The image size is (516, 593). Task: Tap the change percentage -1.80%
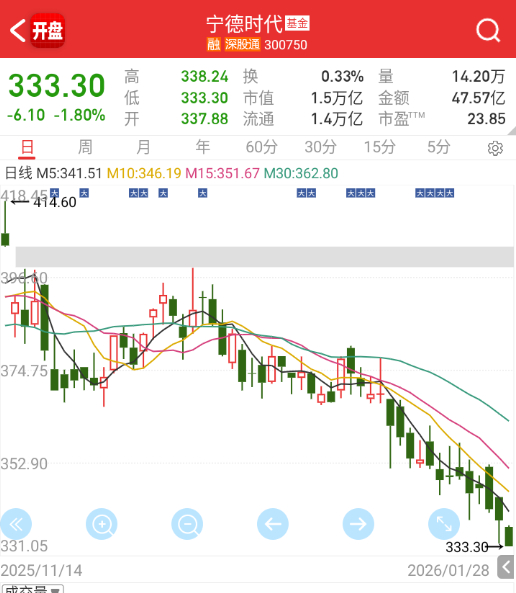(x=79, y=115)
